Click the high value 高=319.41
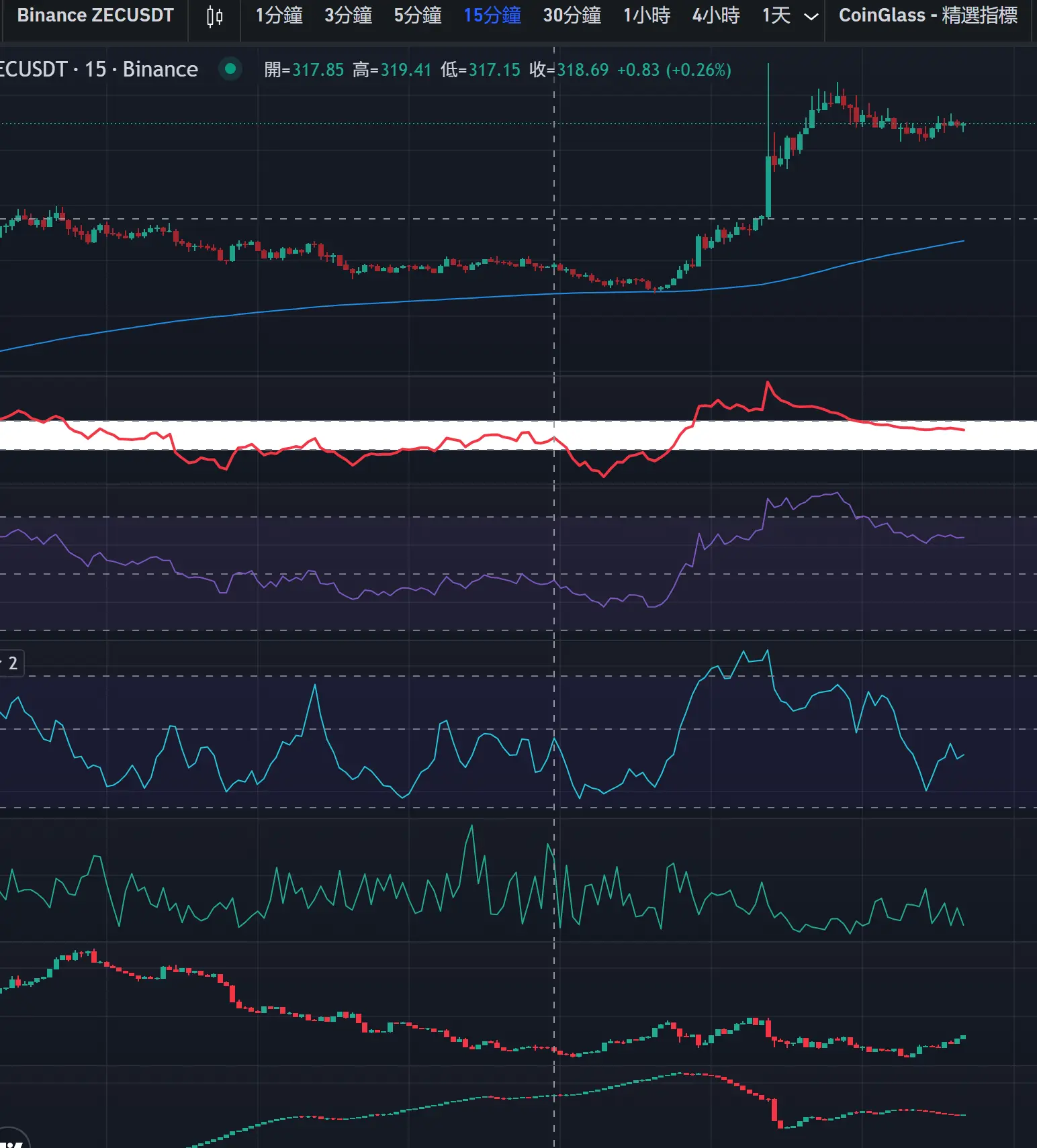The image size is (1037, 1148). 392,70
